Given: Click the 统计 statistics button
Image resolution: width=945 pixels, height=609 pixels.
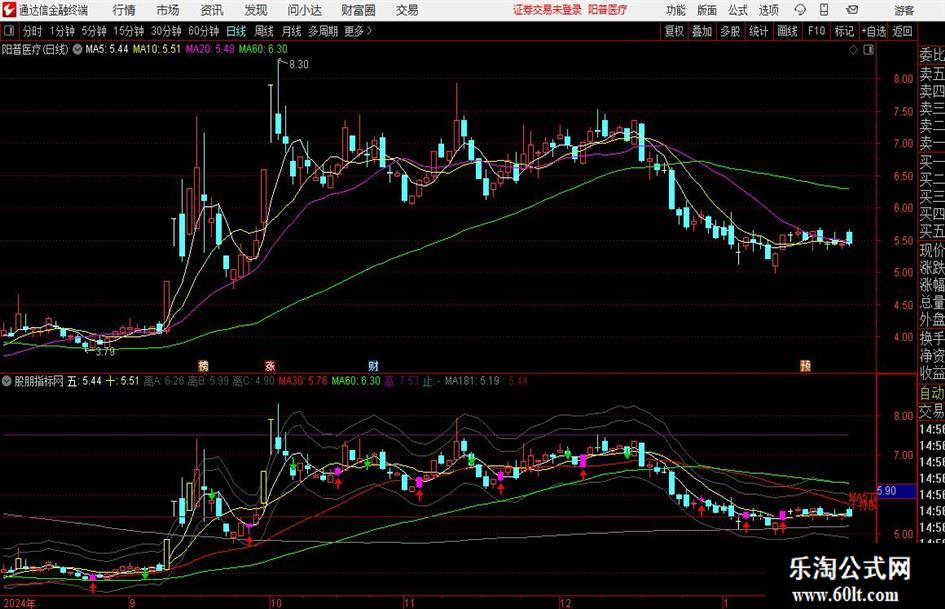Looking at the screenshot, I should 758,31.
